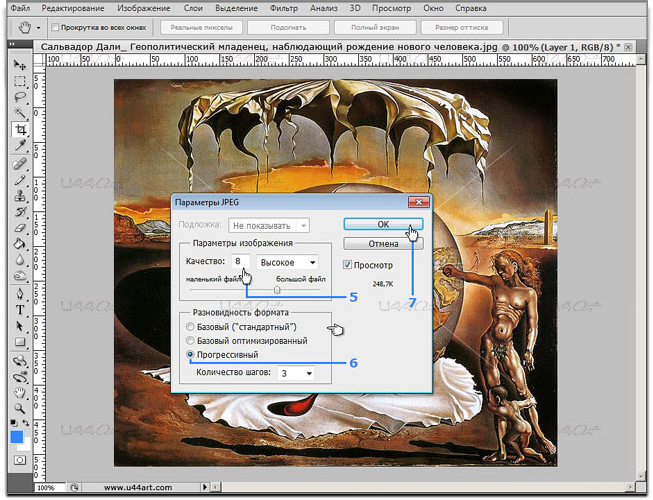Select the Dodge tool
653x500 pixels.
pos(20,276)
